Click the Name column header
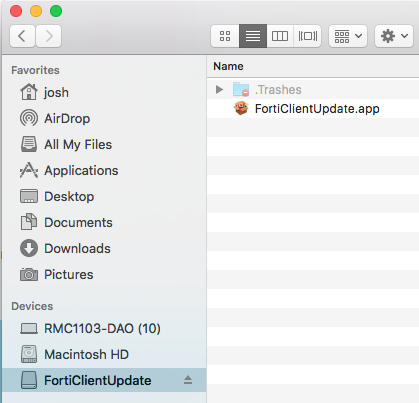Image resolution: width=419 pixels, height=403 pixels. [228, 66]
